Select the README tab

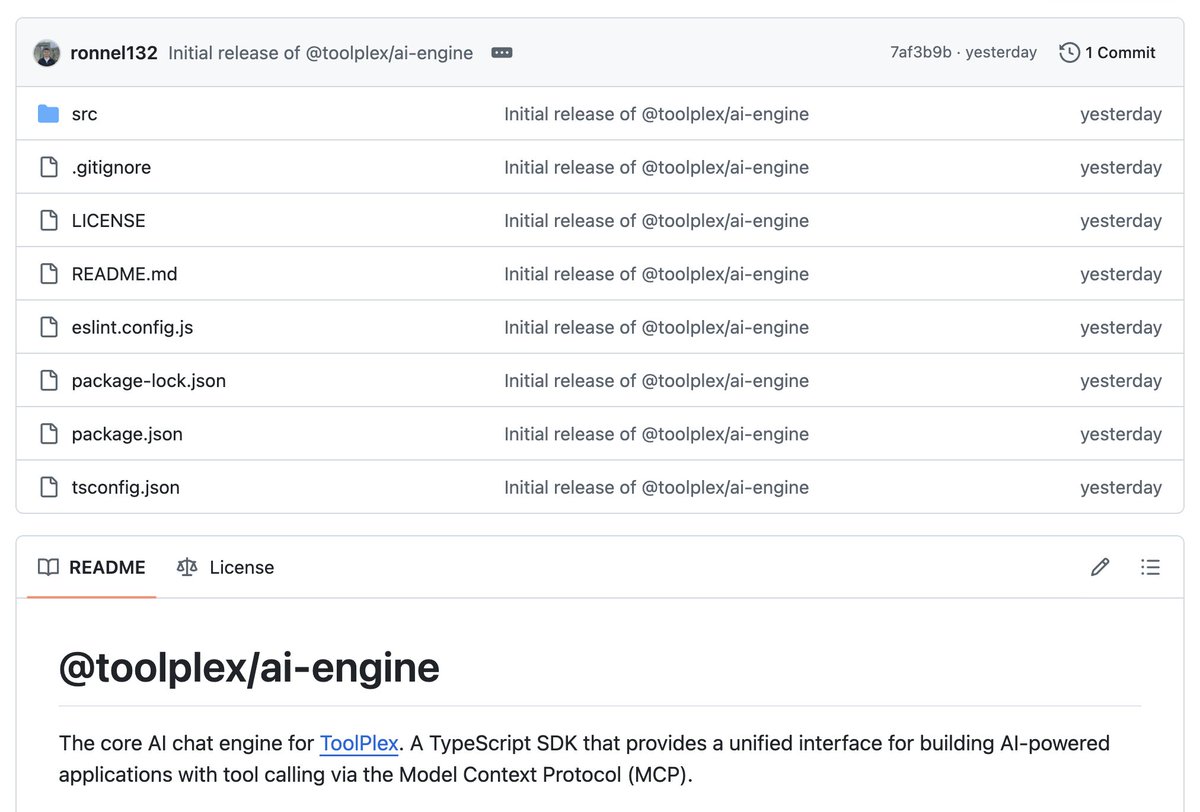point(91,567)
